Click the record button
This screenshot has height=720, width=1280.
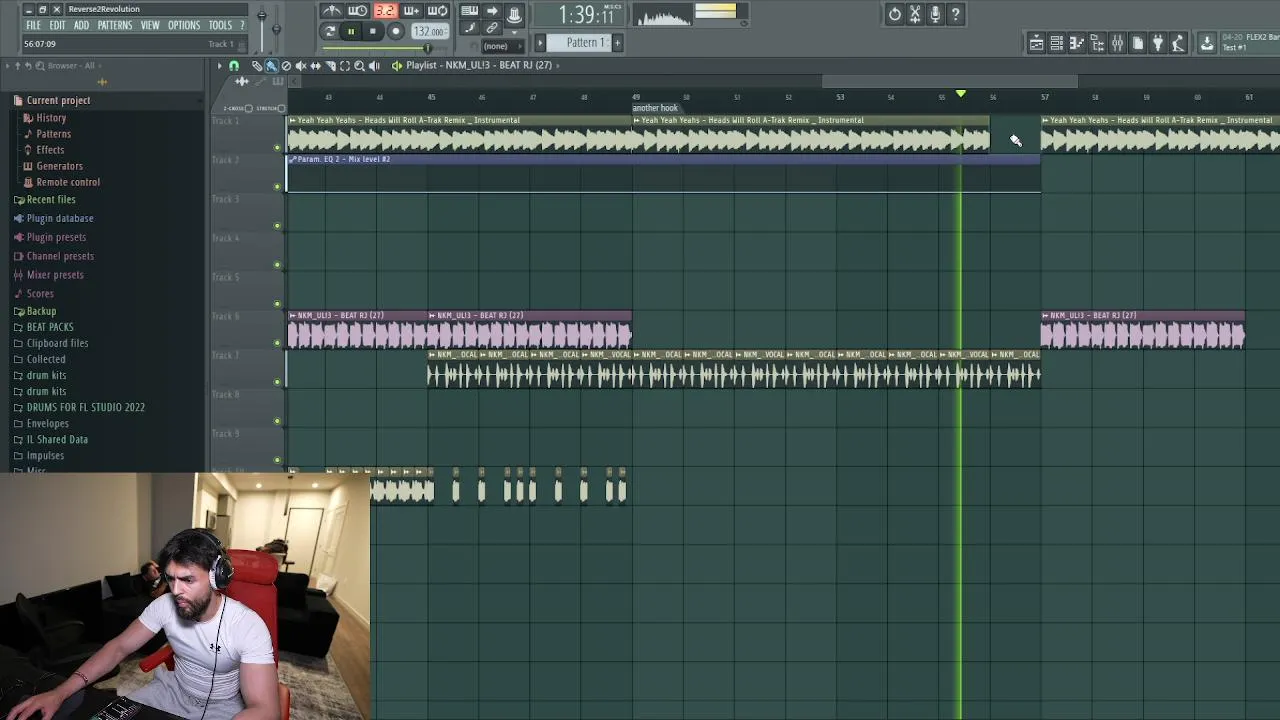[395, 31]
